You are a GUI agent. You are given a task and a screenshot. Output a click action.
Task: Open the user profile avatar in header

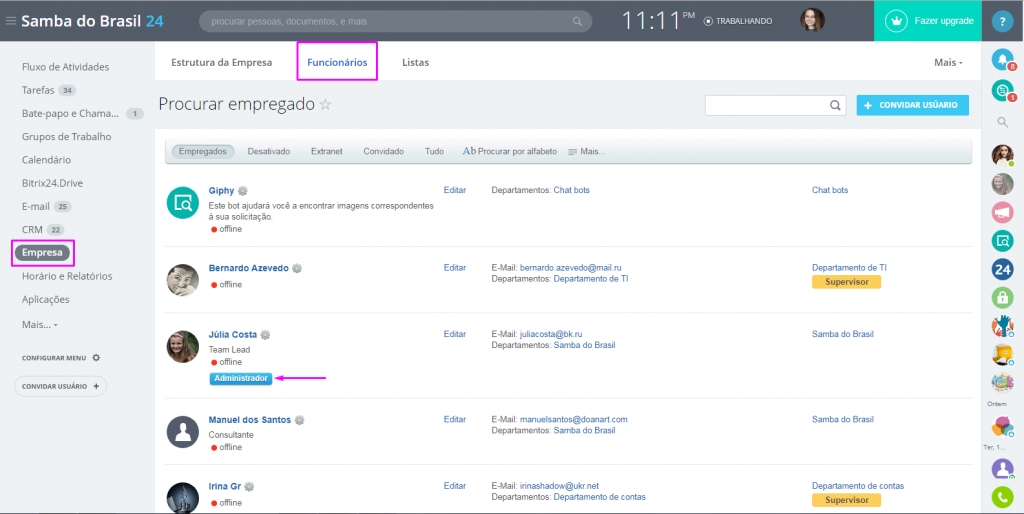click(x=812, y=20)
